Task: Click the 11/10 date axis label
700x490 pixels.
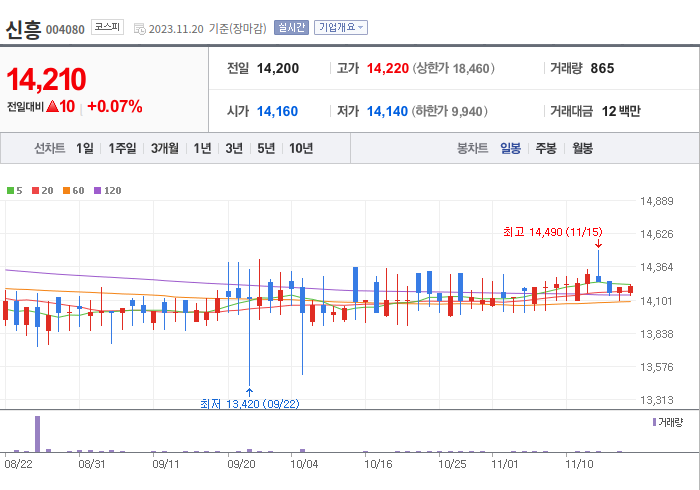Action: pos(579,464)
